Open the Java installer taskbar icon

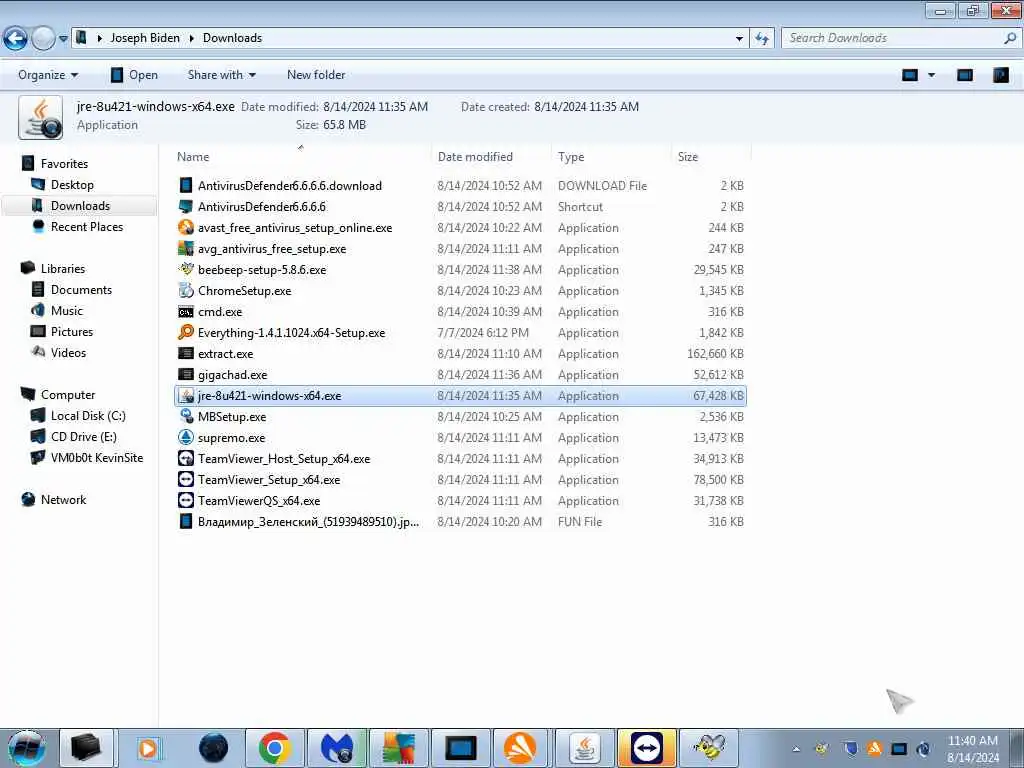tap(585, 748)
